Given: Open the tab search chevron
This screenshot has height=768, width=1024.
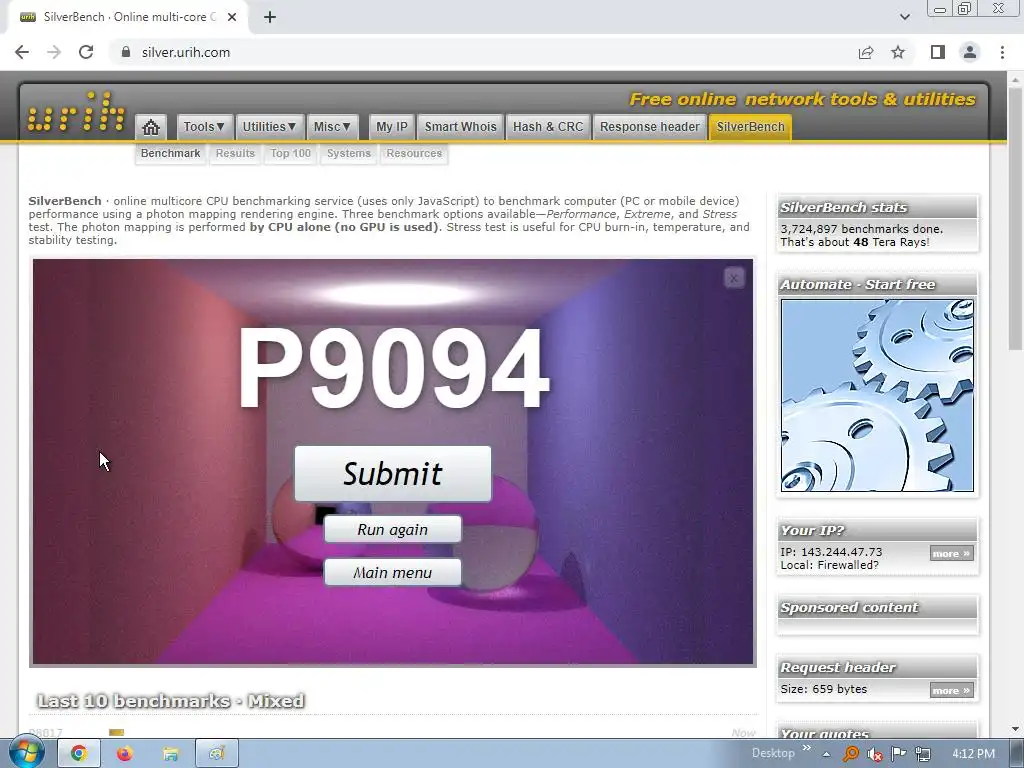Looking at the screenshot, I should tap(904, 17).
